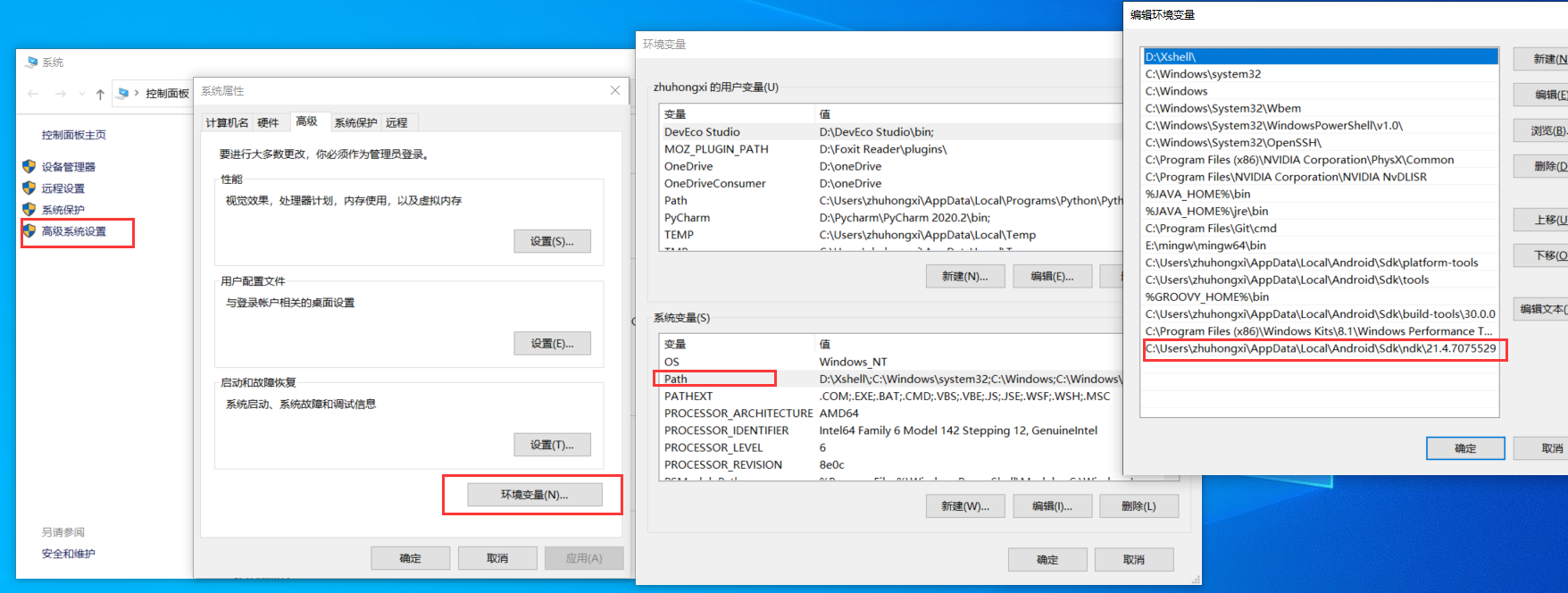Click 取消 in the 环境变量 dialog
Screen dimensions: 1568x593
point(1134,560)
